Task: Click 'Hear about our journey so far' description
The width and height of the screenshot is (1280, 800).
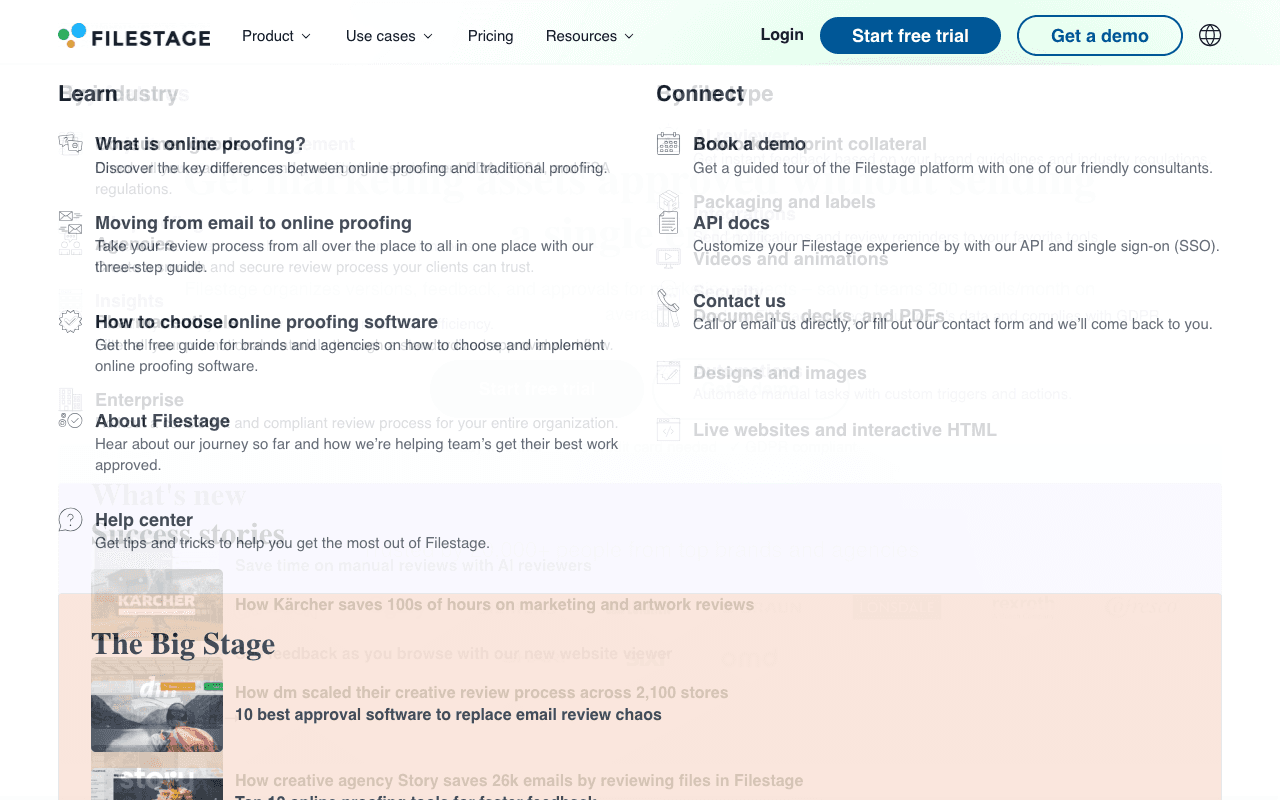Action: [357, 454]
